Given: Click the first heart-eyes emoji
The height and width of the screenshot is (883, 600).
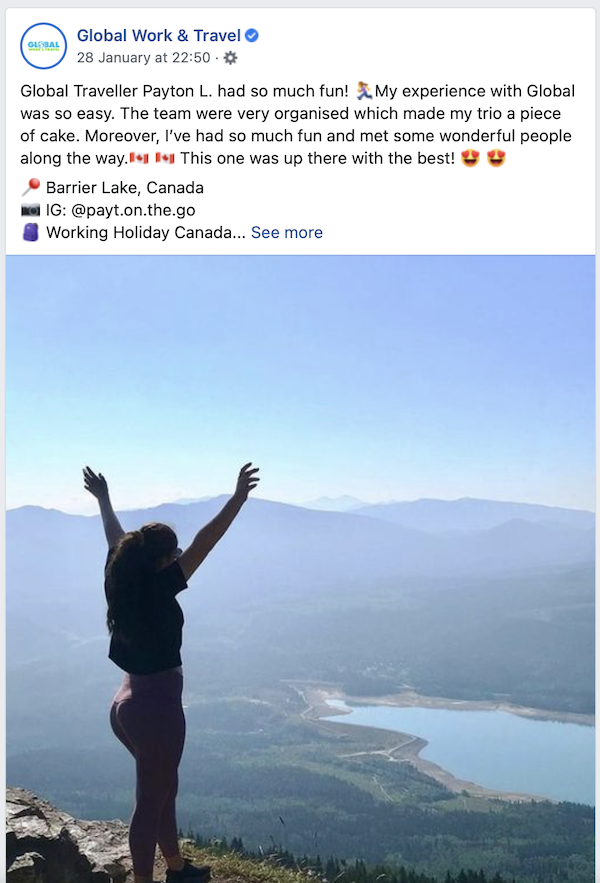Looking at the screenshot, I should coord(470,158).
